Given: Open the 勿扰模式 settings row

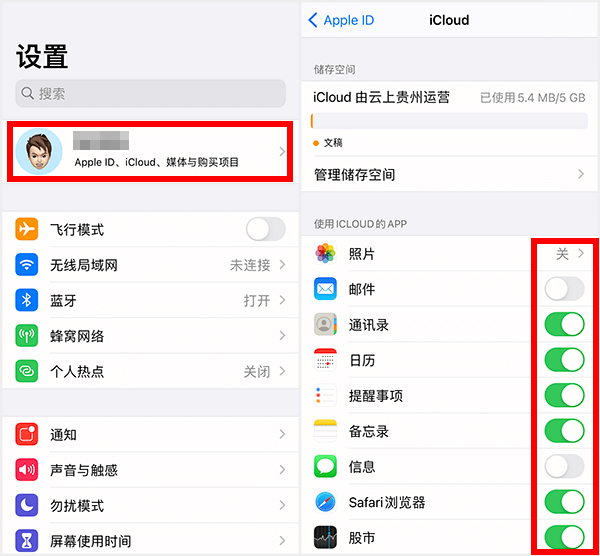Looking at the screenshot, I should click(150, 505).
